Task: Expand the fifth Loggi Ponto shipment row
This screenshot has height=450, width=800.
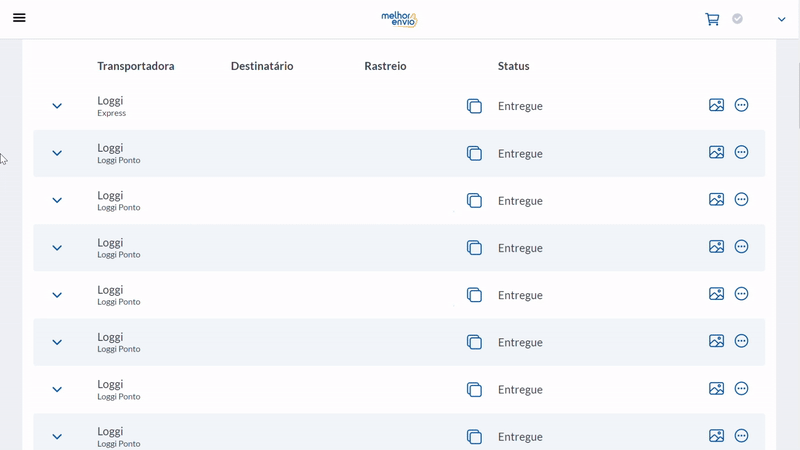Action: (x=57, y=342)
